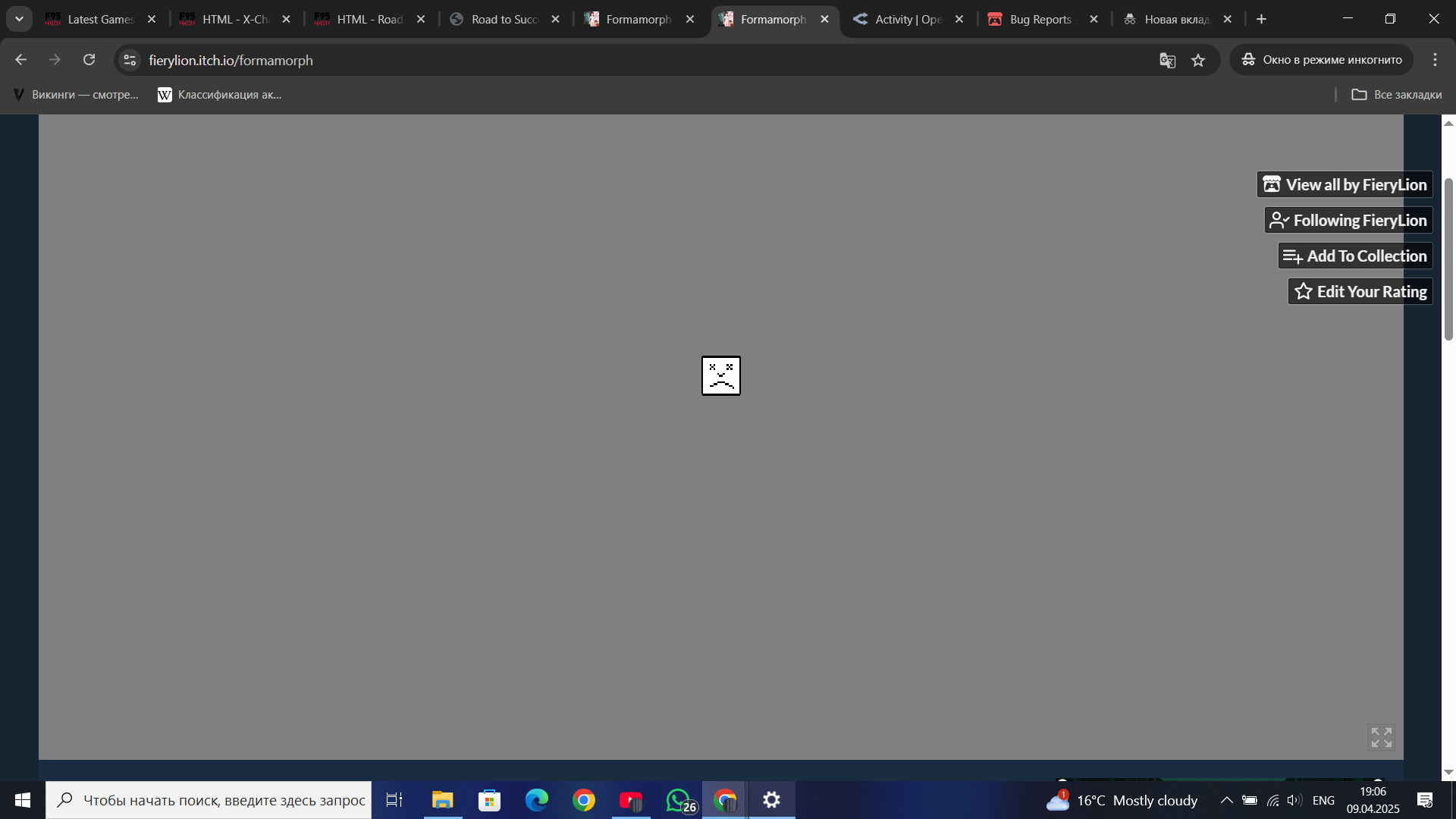Image resolution: width=1456 pixels, height=819 pixels.
Task: Click Edit Your Rating button
Action: pyautogui.click(x=1360, y=291)
